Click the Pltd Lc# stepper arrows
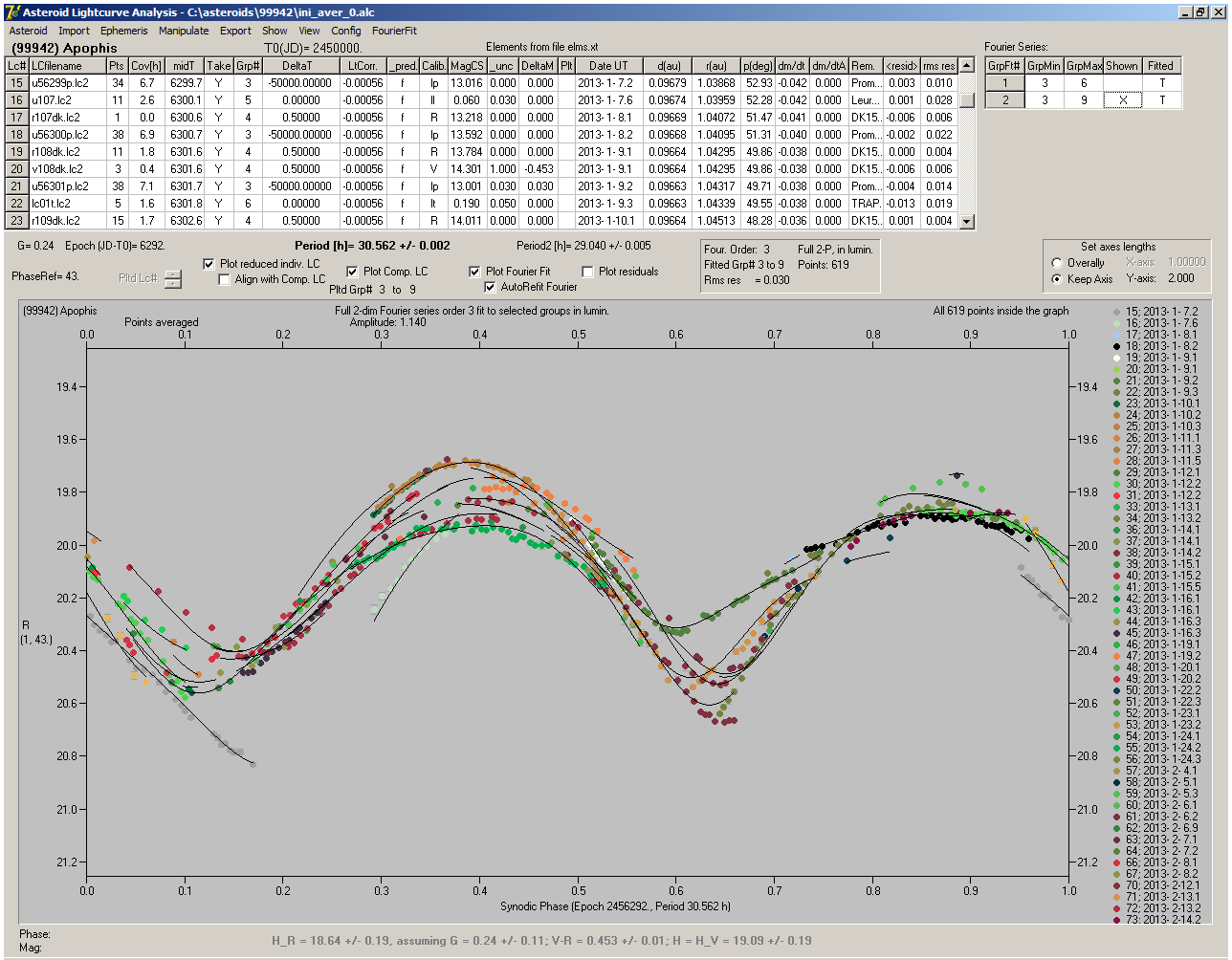 tap(172, 278)
